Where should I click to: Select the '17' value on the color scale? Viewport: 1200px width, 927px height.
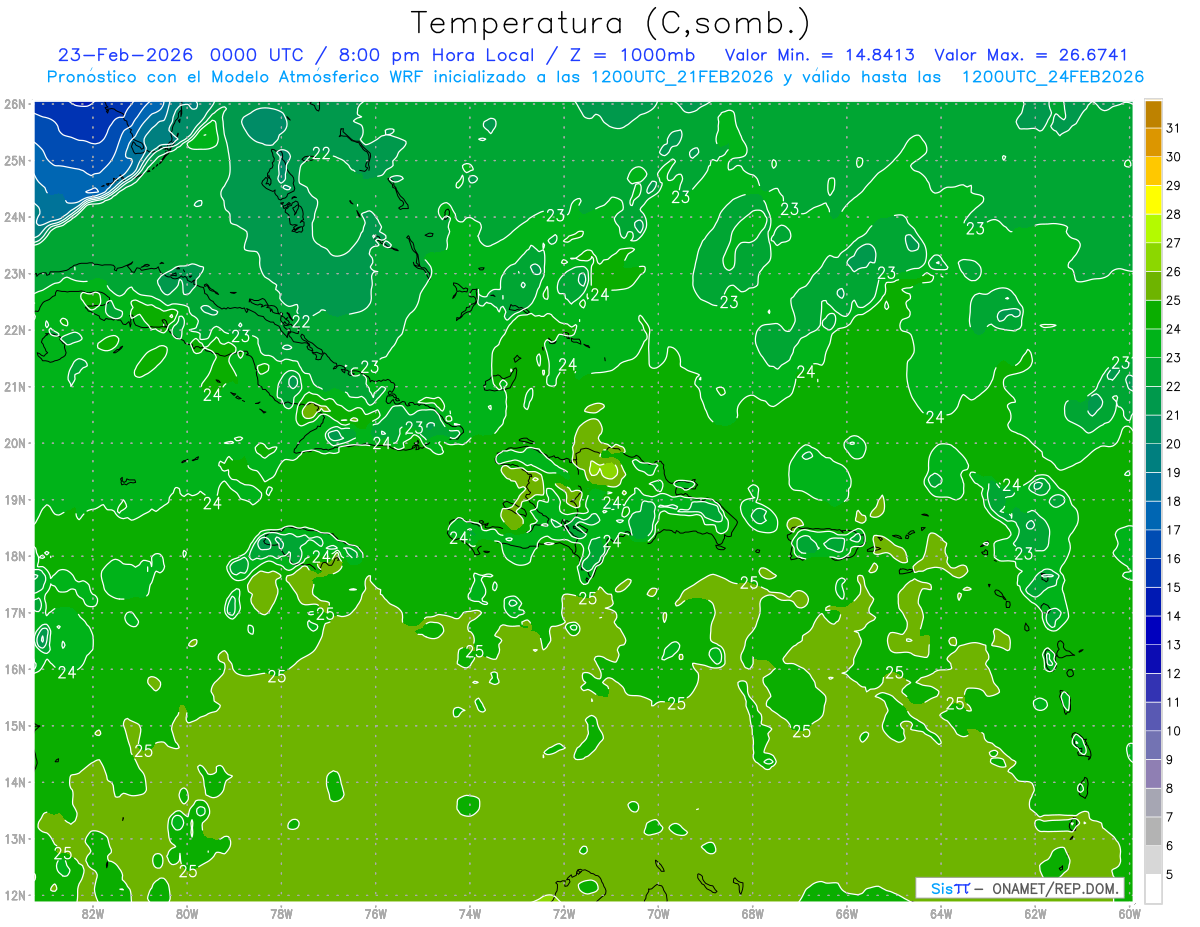point(1174,530)
